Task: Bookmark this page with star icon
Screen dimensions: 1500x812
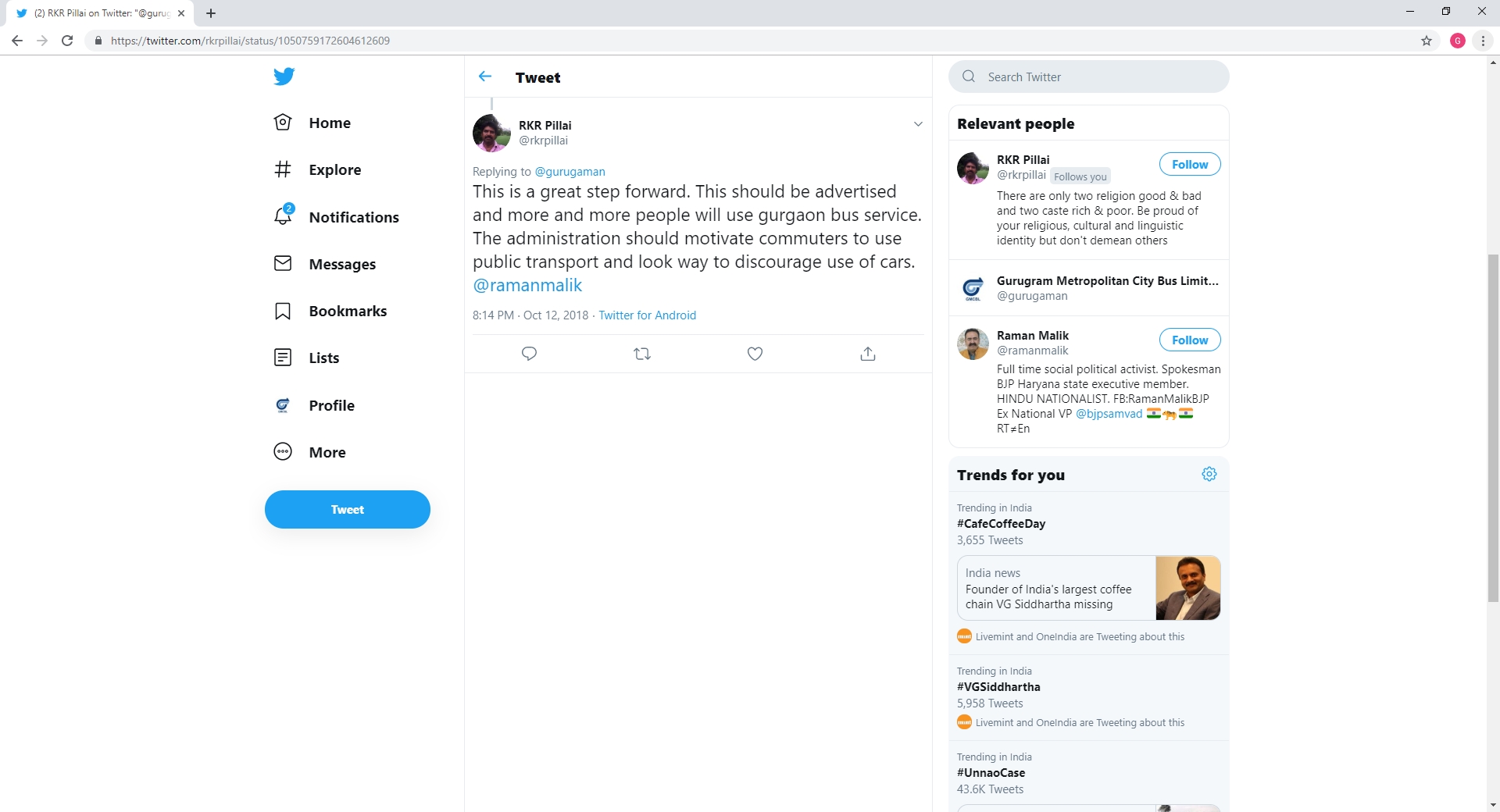Action: pyautogui.click(x=1427, y=41)
